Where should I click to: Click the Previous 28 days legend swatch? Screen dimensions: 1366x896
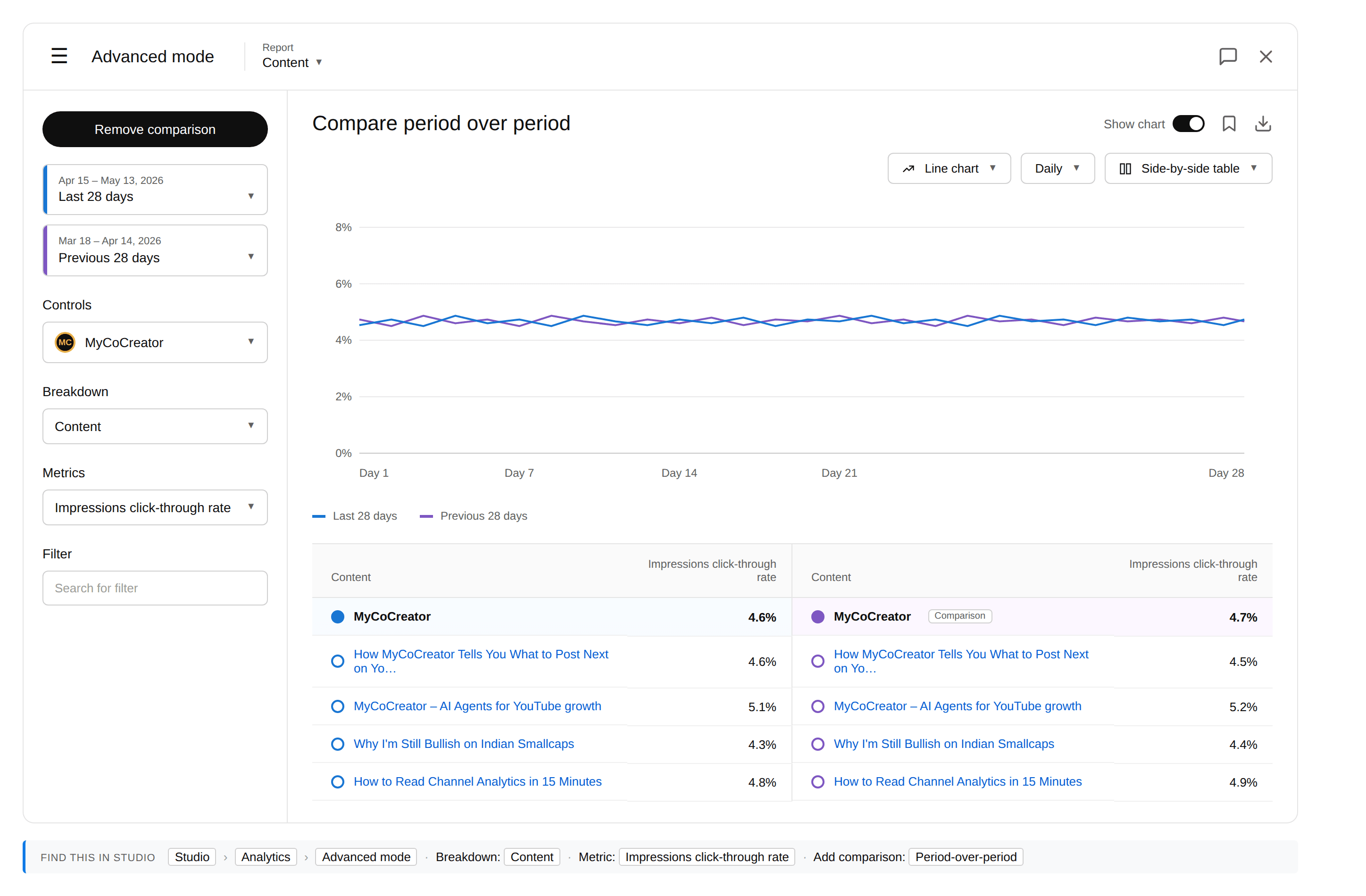tap(426, 516)
